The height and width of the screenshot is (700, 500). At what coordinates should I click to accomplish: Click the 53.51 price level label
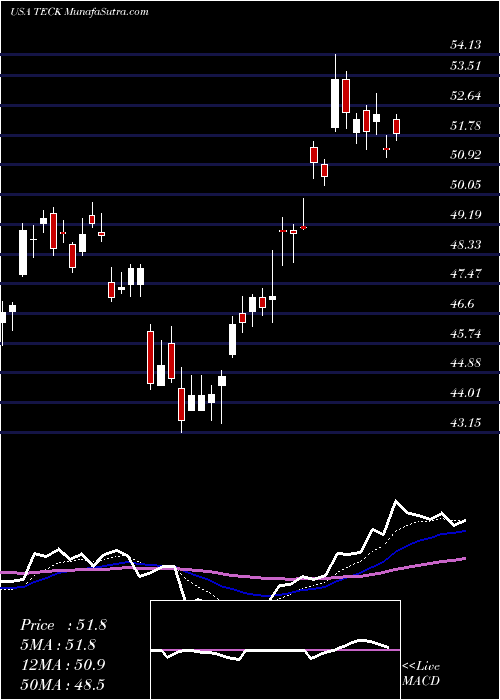tap(466, 66)
